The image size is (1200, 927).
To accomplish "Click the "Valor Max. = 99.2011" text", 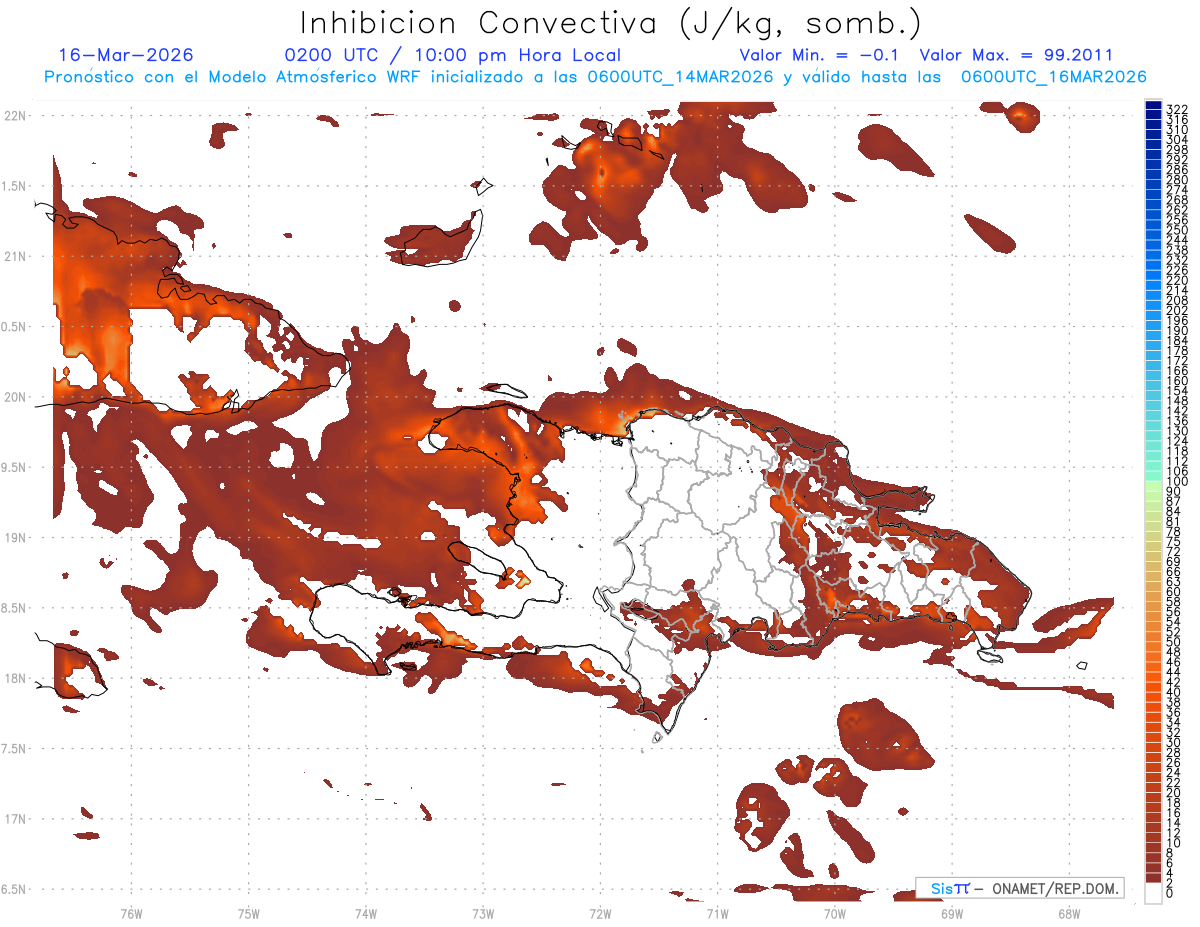I will coord(1016,55).
